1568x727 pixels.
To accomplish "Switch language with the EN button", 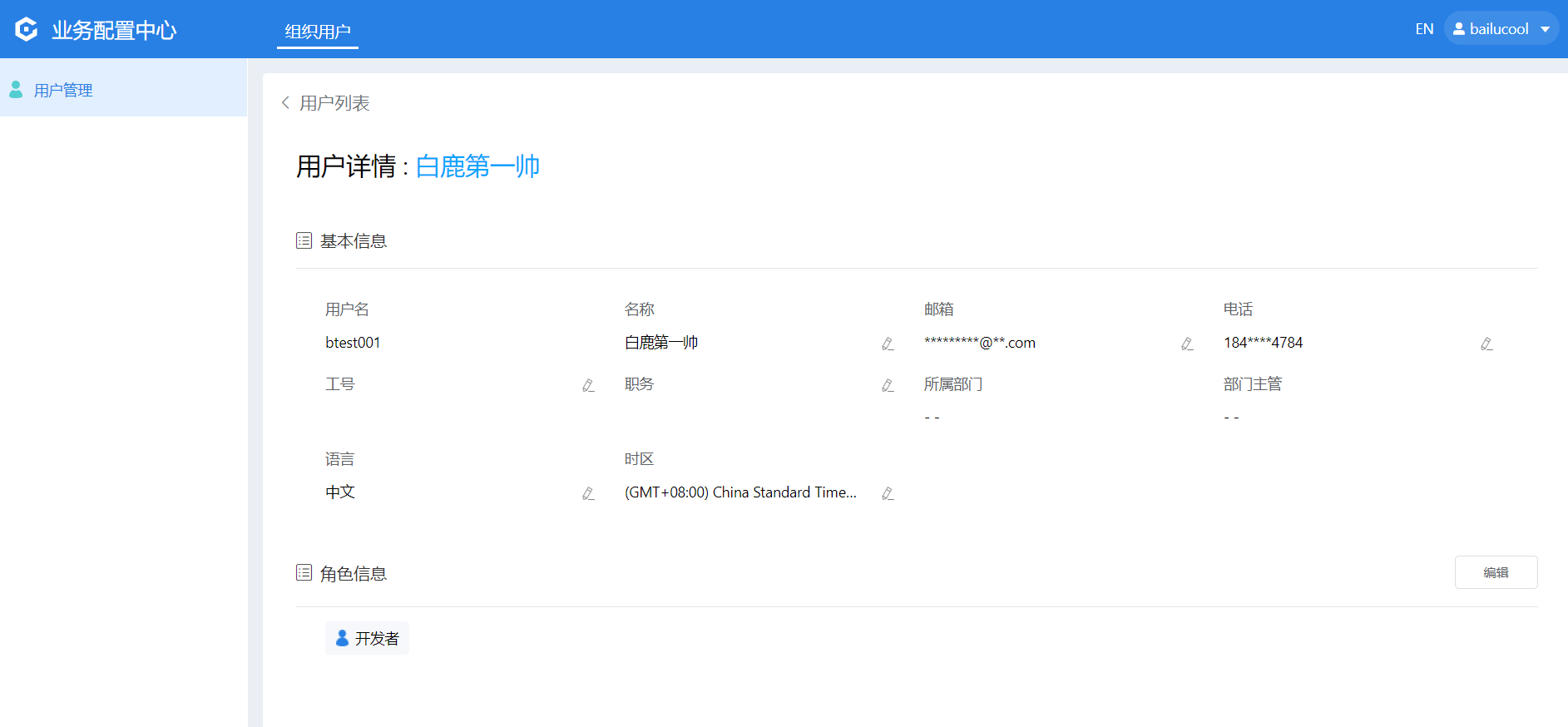I will point(1424,29).
